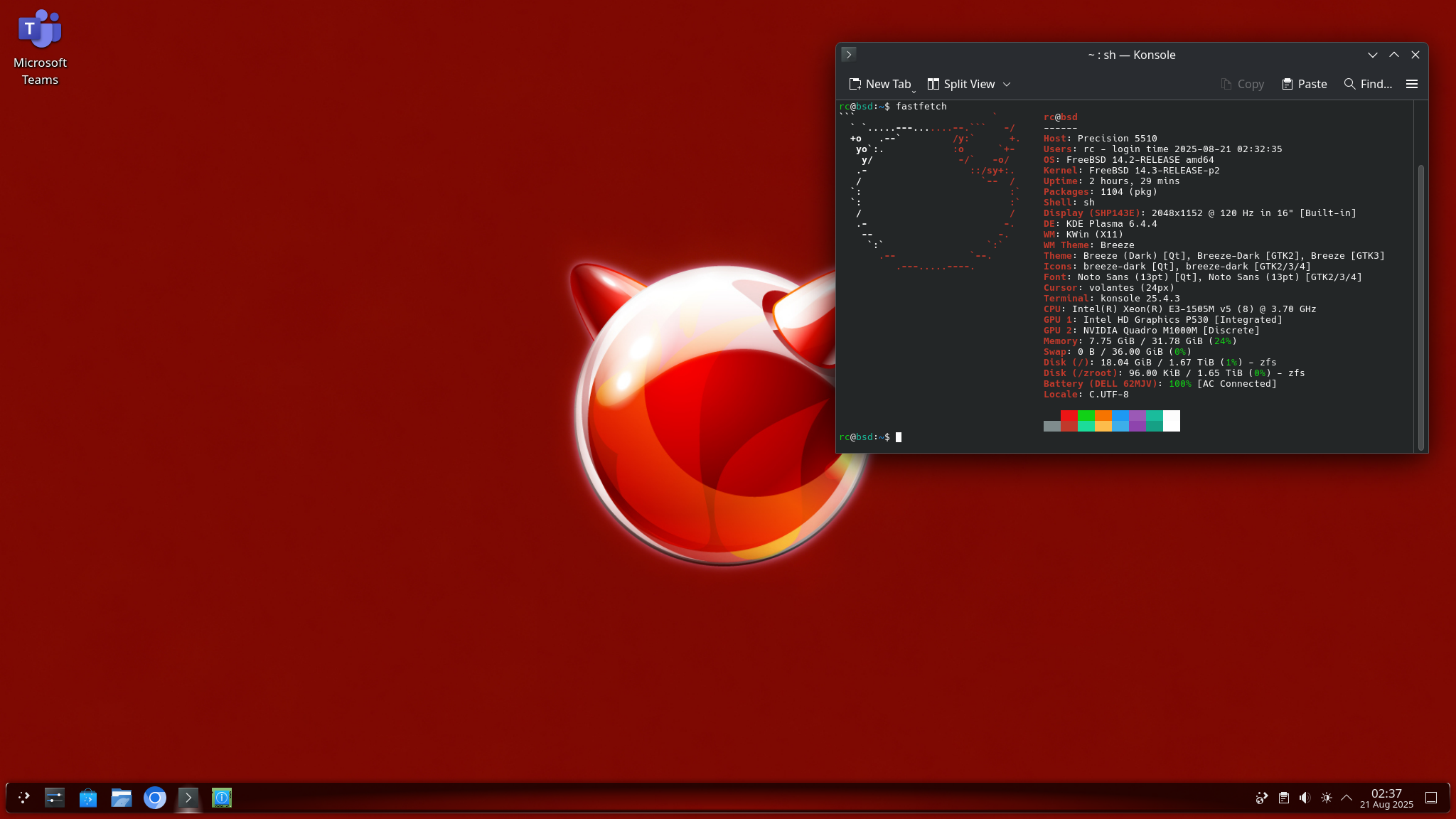Screen dimensions: 1456x819
Task: Toggle Peek at Desktop button
Action: tap(1431, 798)
